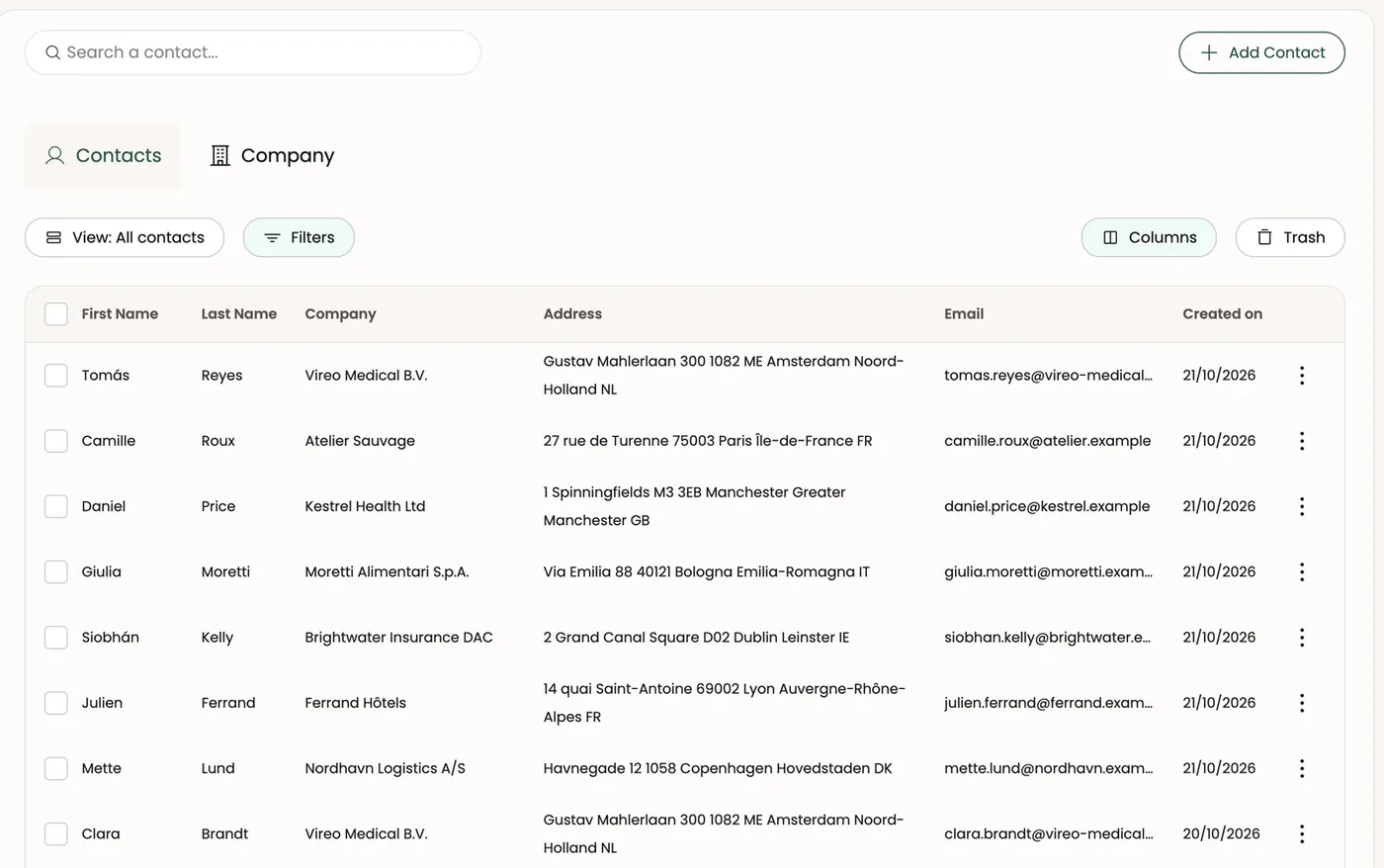Select Siobhán Kelly's row checkbox
Viewport: 1384px width, 868px height.
(56, 638)
